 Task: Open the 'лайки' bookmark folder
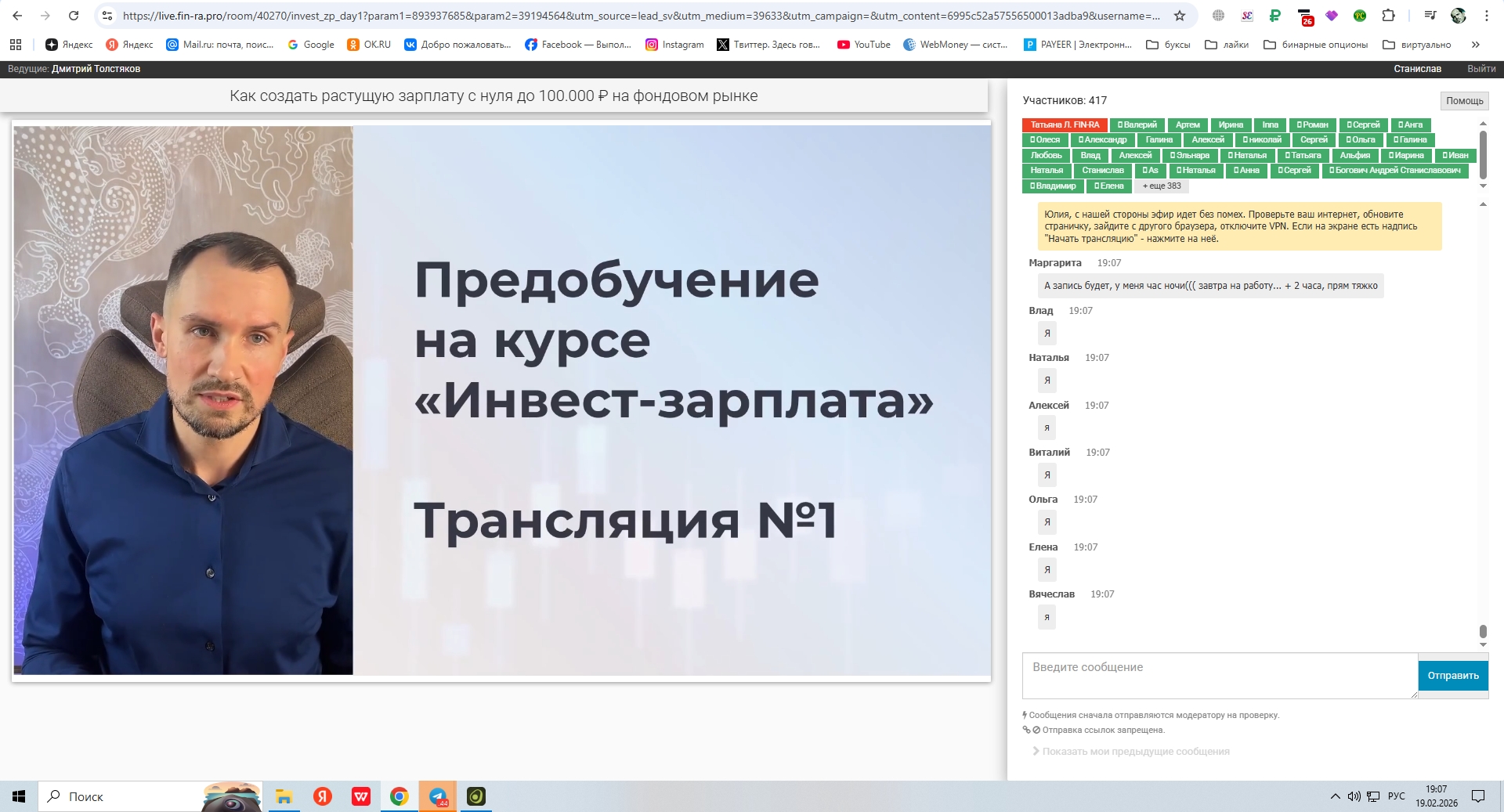(1227, 45)
